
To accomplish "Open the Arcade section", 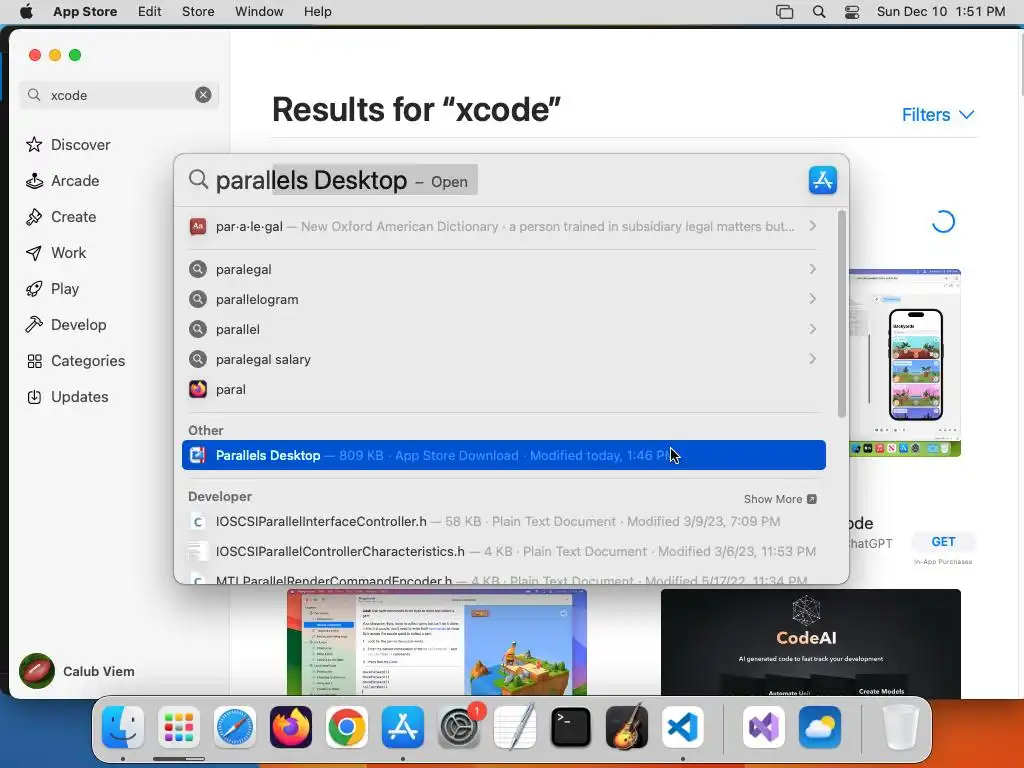I will click(63, 181).
